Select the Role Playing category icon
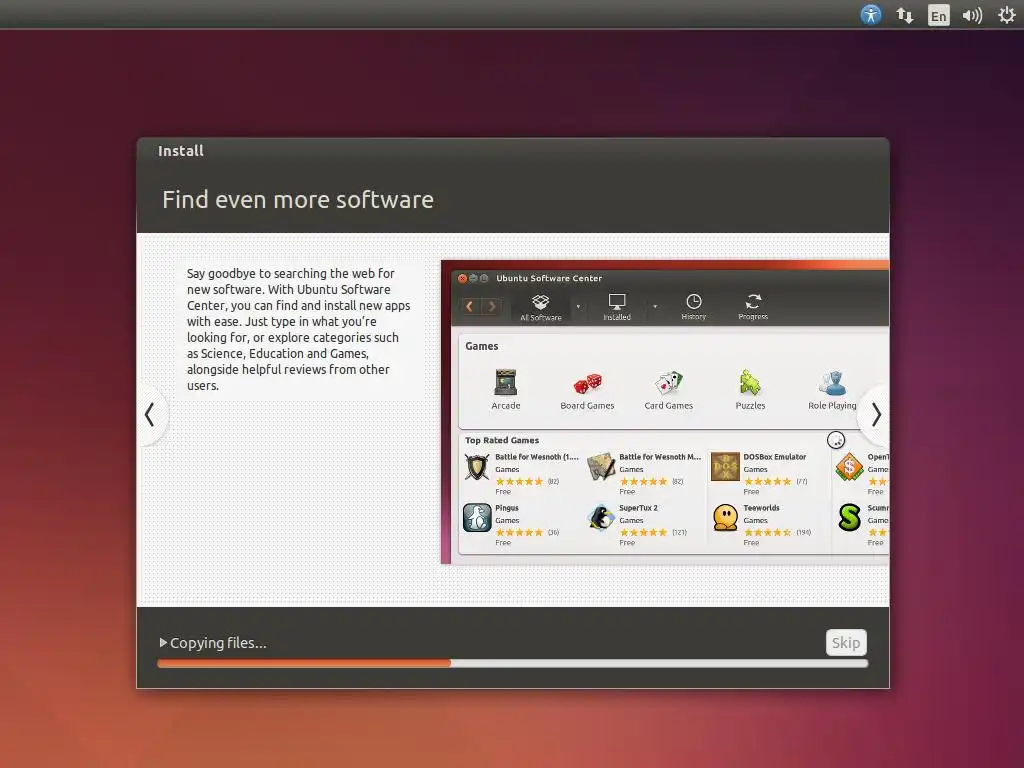This screenshot has height=768, width=1024. point(833,383)
